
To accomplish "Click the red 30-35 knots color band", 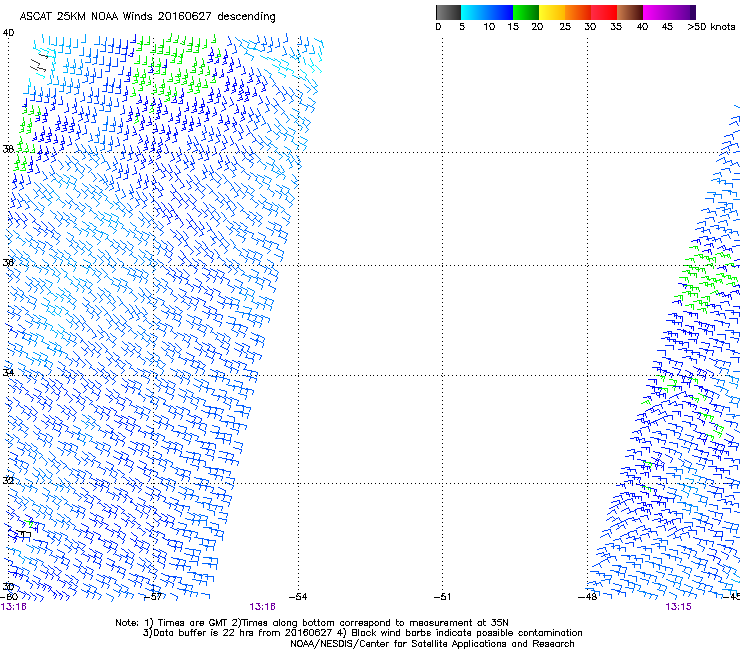I will 604,12.
